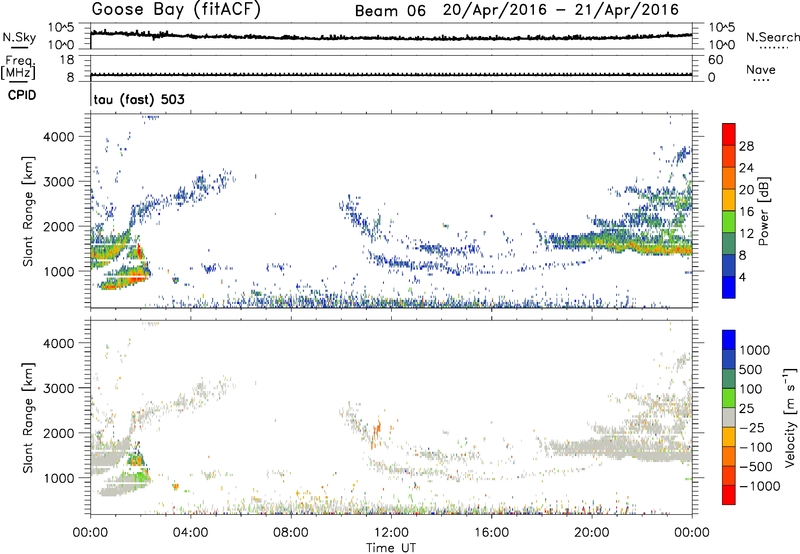The width and height of the screenshot is (800, 554).
Task: Click the 'N.Search' legend label
Action: pyautogui.click(x=772, y=37)
